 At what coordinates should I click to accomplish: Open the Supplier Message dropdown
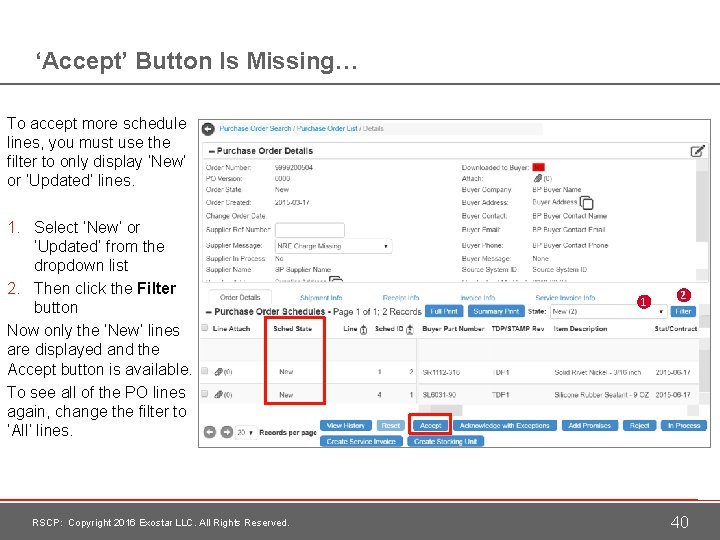pyautogui.click(x=333, y=246)
